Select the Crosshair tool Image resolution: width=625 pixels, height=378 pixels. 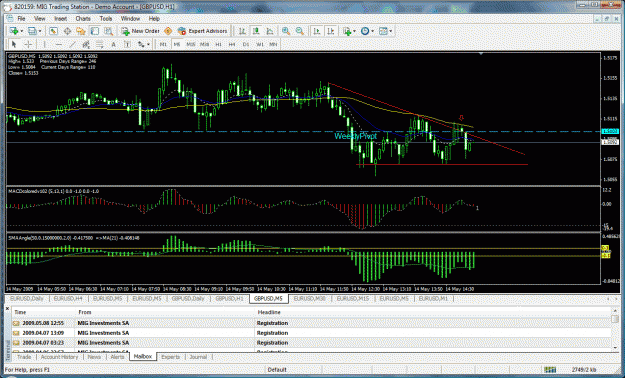coord(28,44)
